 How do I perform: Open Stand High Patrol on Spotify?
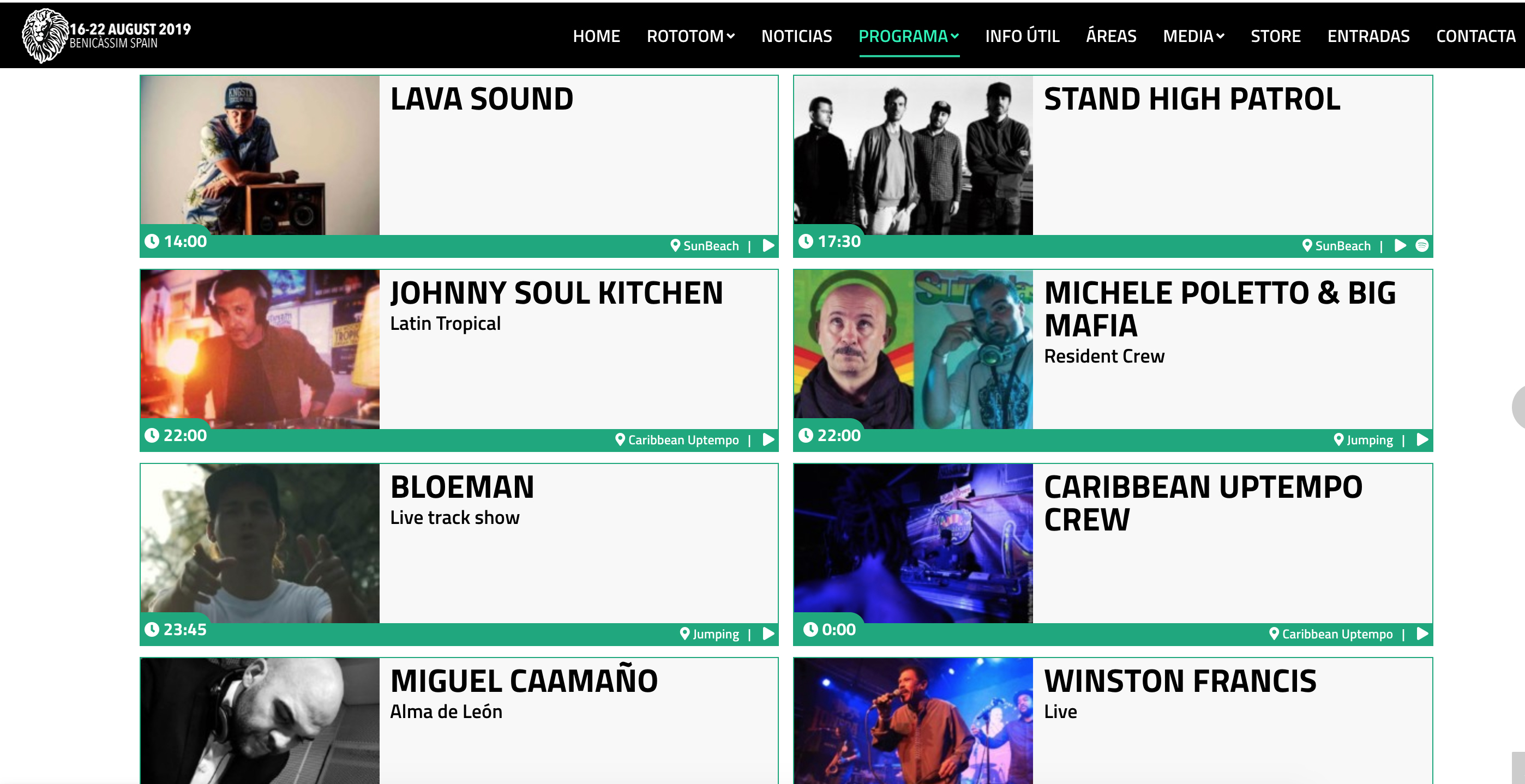(1421, 245)
